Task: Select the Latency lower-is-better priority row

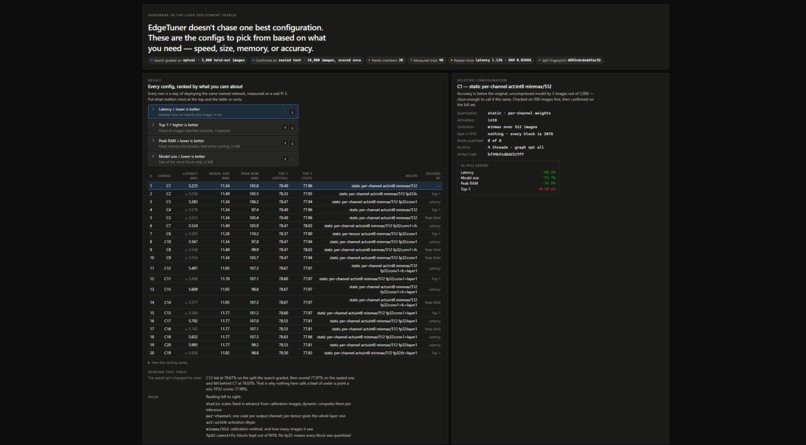Action: click(x=223, y=112)
